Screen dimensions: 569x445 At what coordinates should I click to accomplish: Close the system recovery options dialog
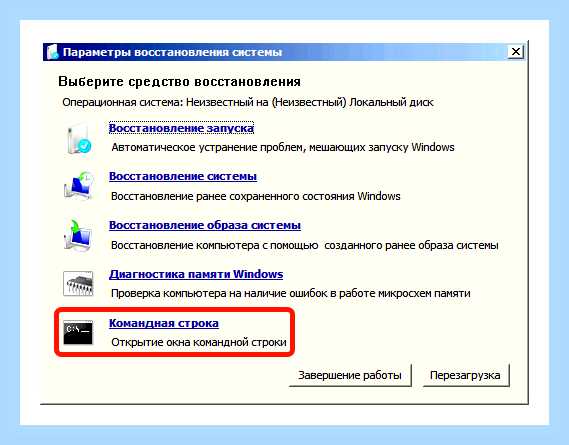pos(516,52)
